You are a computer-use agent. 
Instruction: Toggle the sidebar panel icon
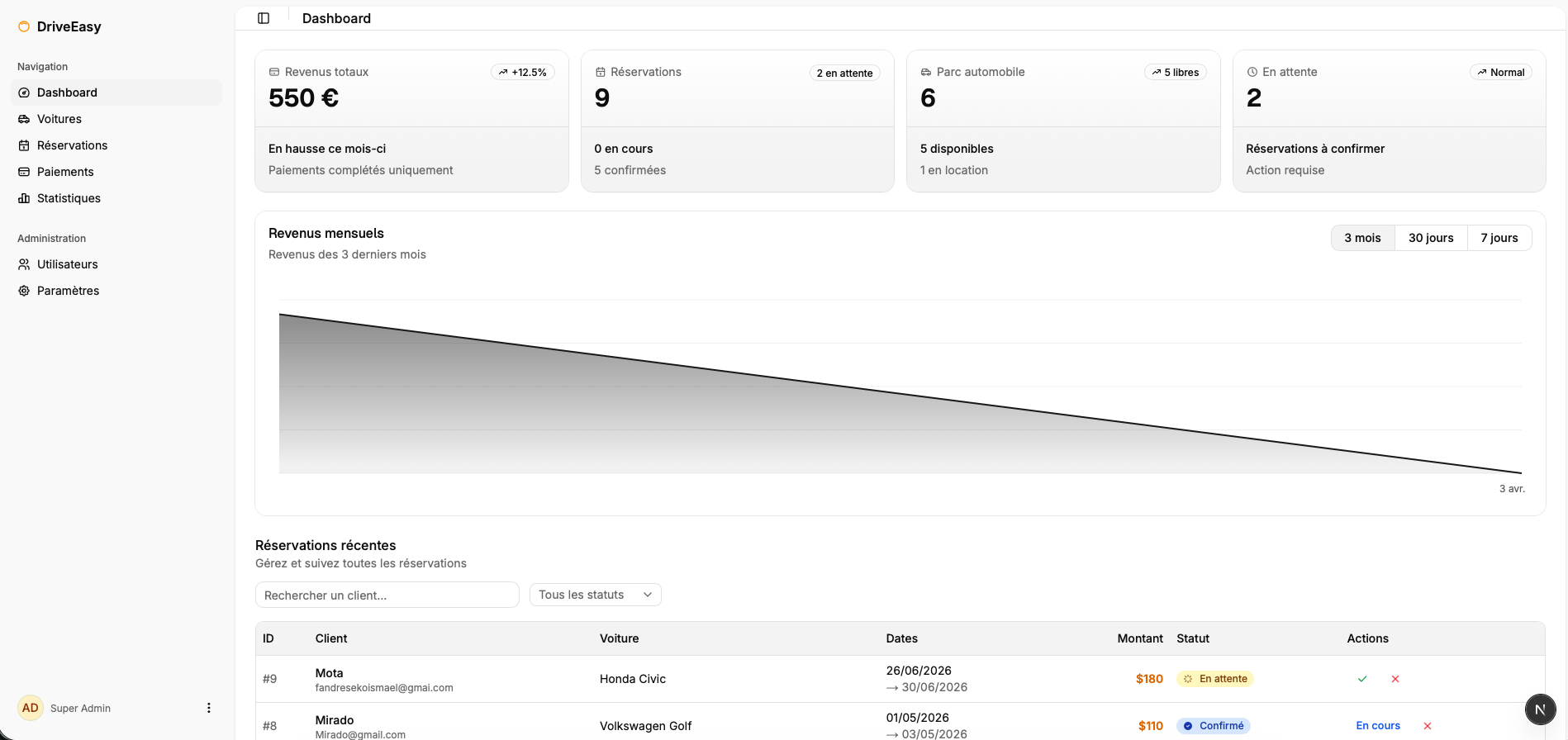[x=264, y=18]
